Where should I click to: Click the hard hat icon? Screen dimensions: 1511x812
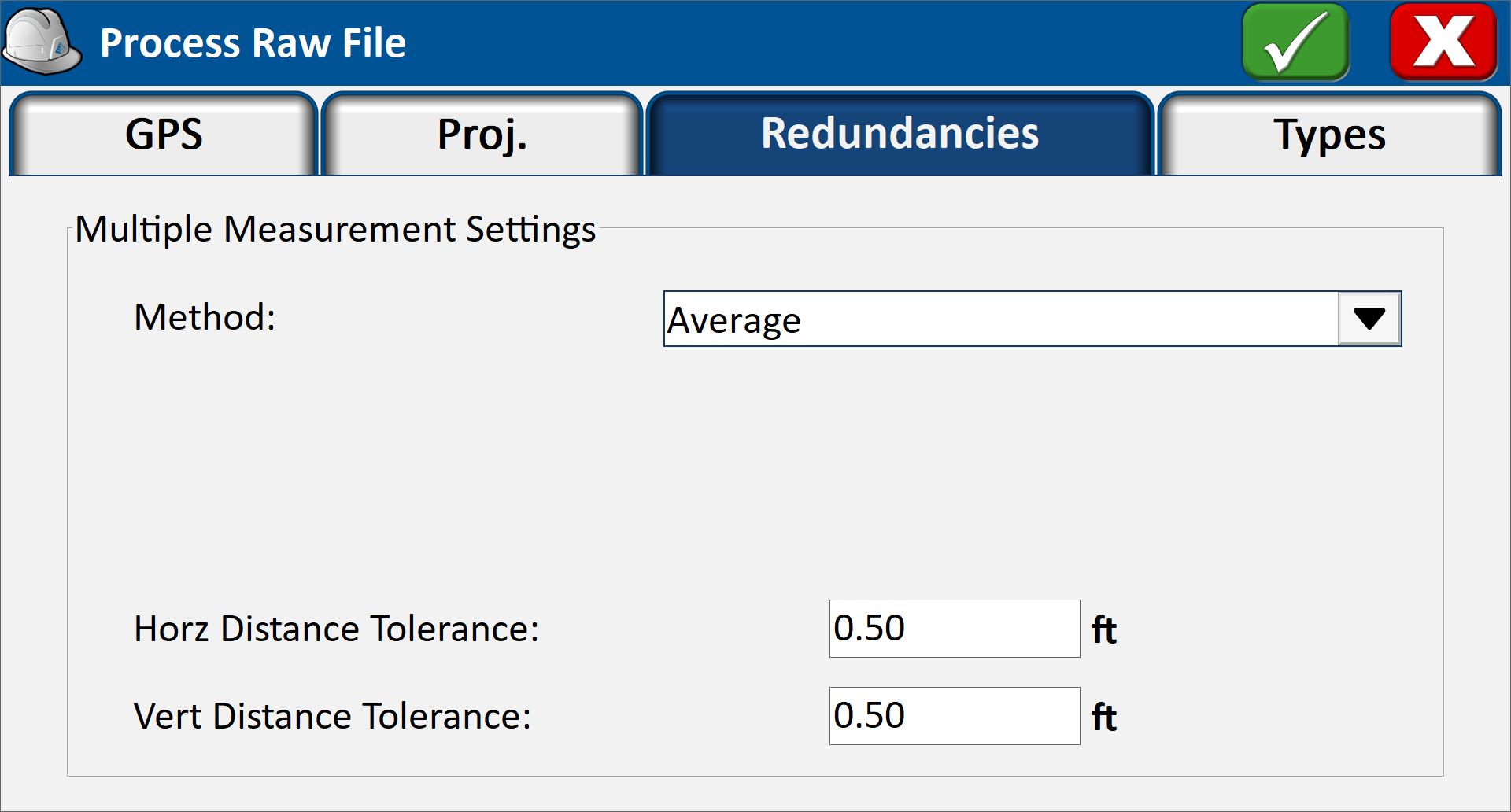pos(42,42)
